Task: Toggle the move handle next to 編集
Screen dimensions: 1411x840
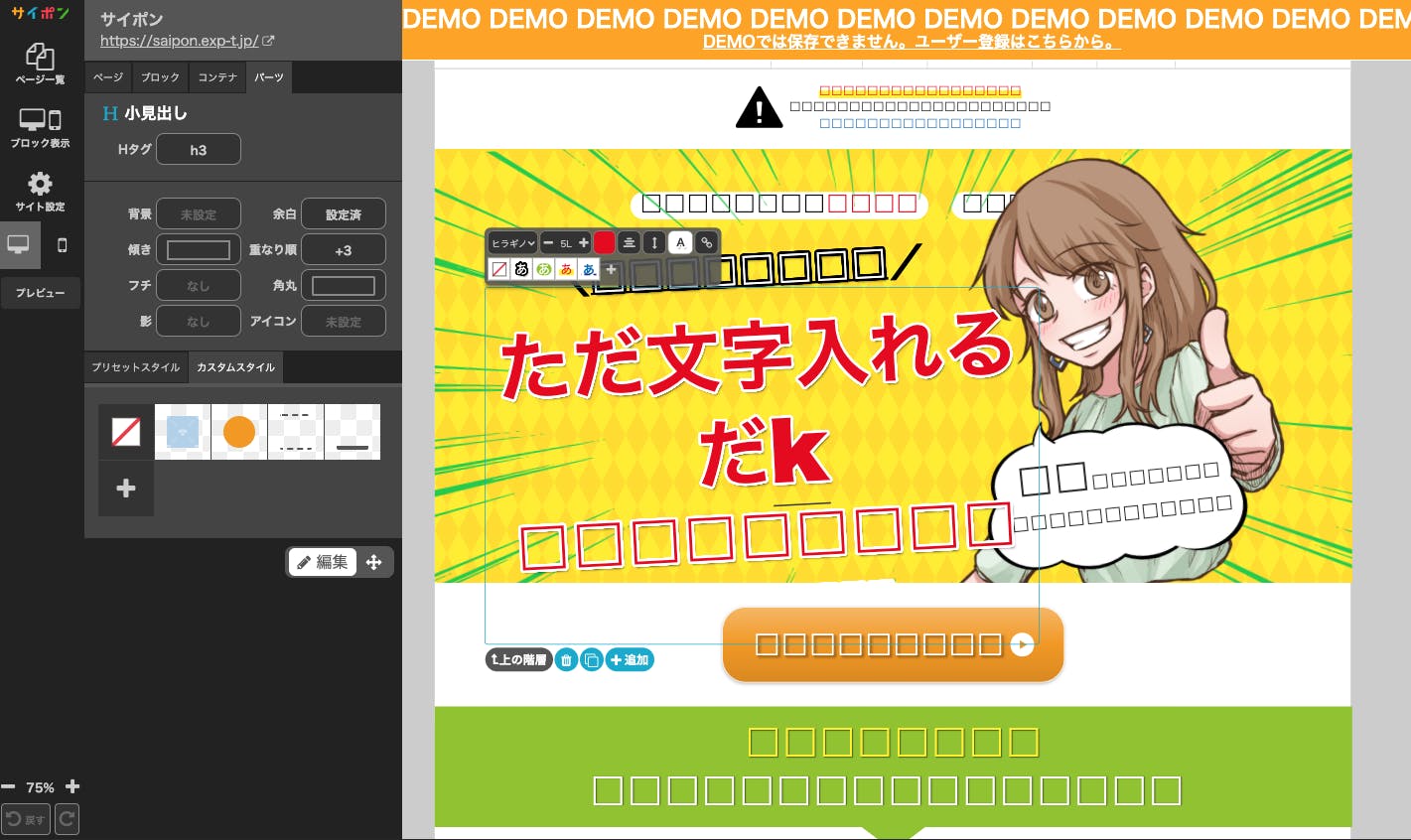Action: (374, 562)
